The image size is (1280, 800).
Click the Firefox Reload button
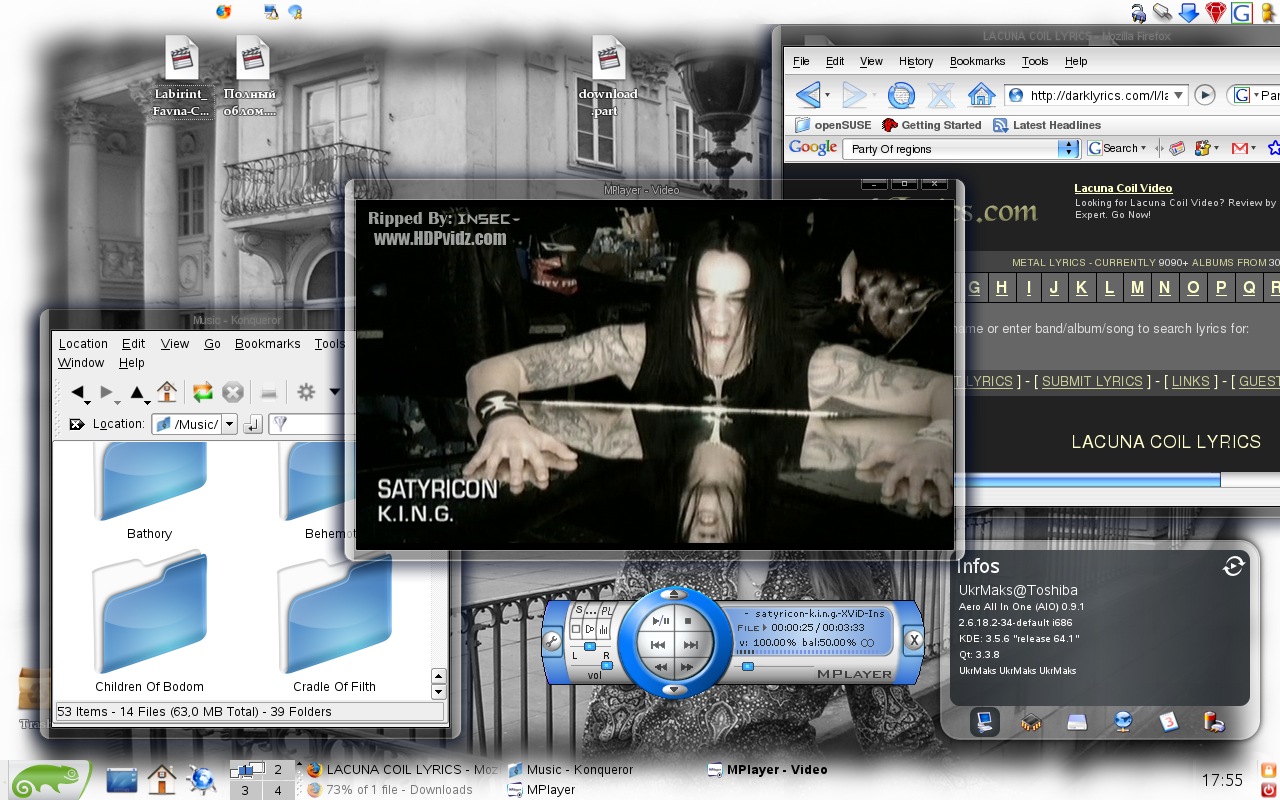pyautogui.click(x=901, y=95)
